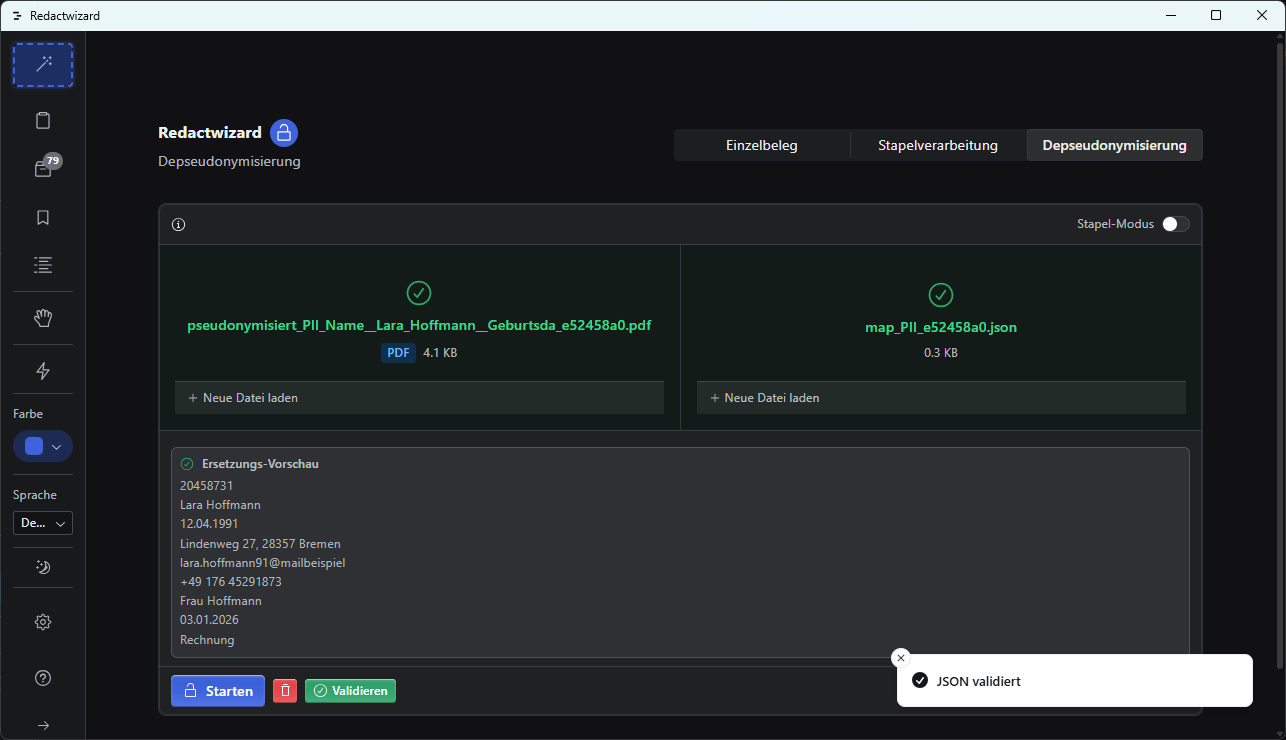Click the info icon in panel header
The image size is (1286, 740).
pyautogui.click(x=179, y=225)
